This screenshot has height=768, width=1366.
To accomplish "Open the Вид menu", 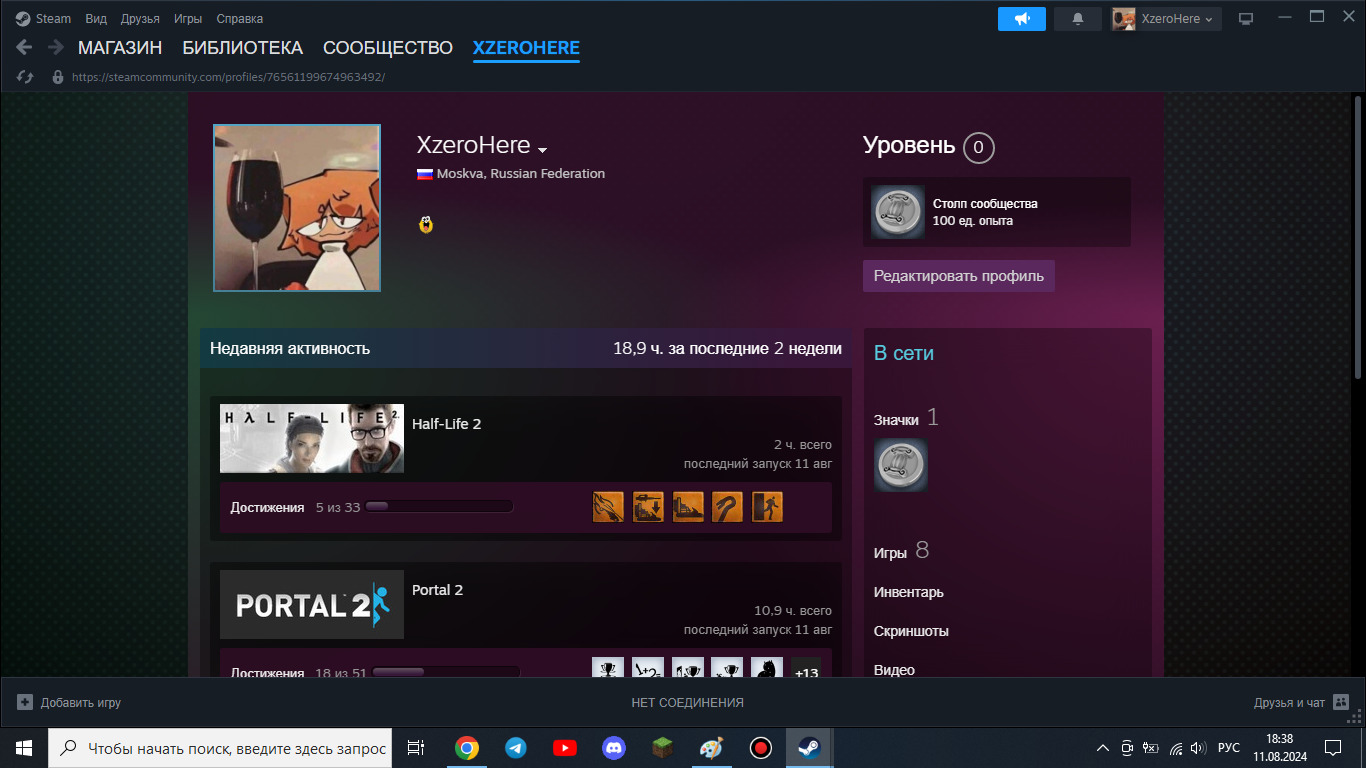I will (96, 19).
